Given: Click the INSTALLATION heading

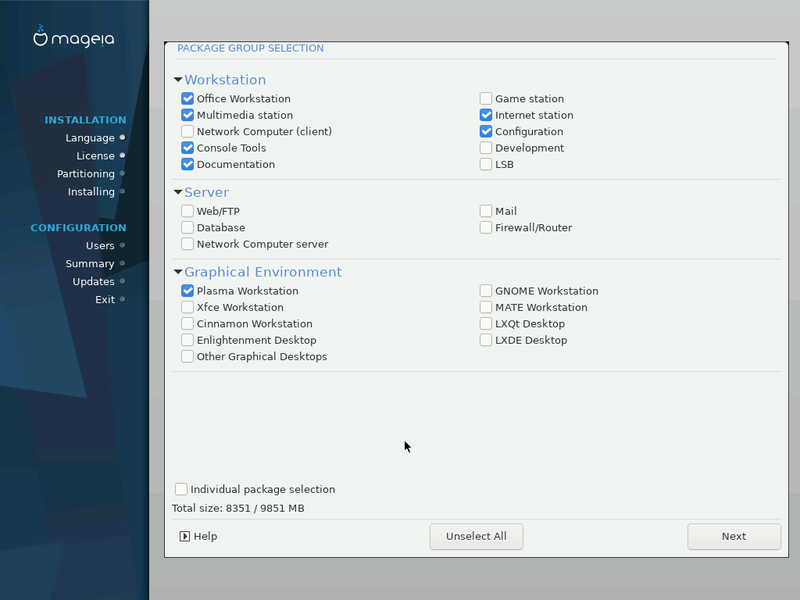Looking at the screenshot, I should [85, 120].
